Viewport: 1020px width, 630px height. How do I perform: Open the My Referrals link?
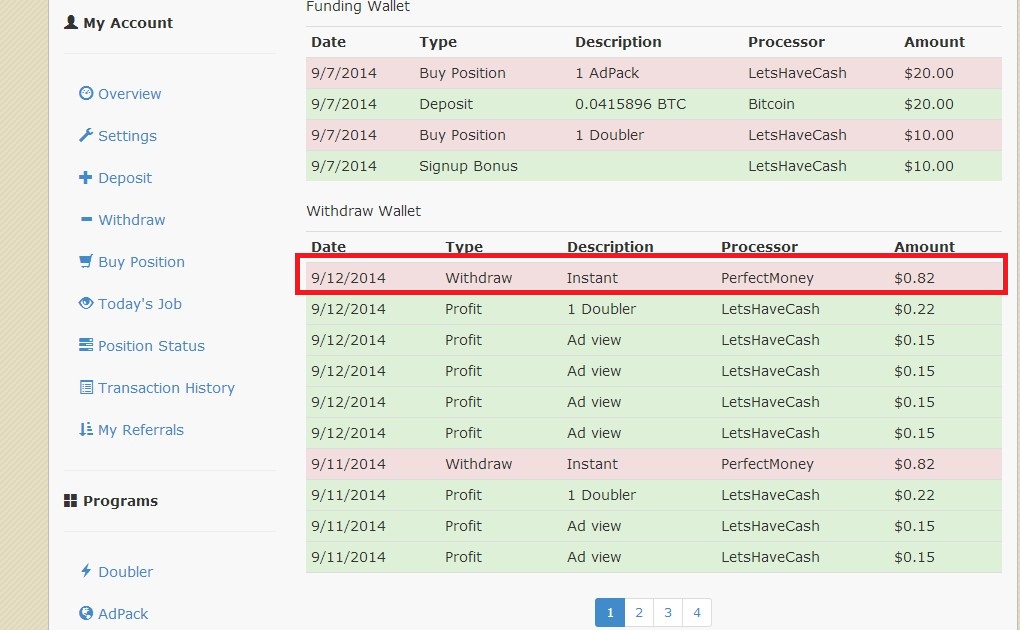[141, 430]
